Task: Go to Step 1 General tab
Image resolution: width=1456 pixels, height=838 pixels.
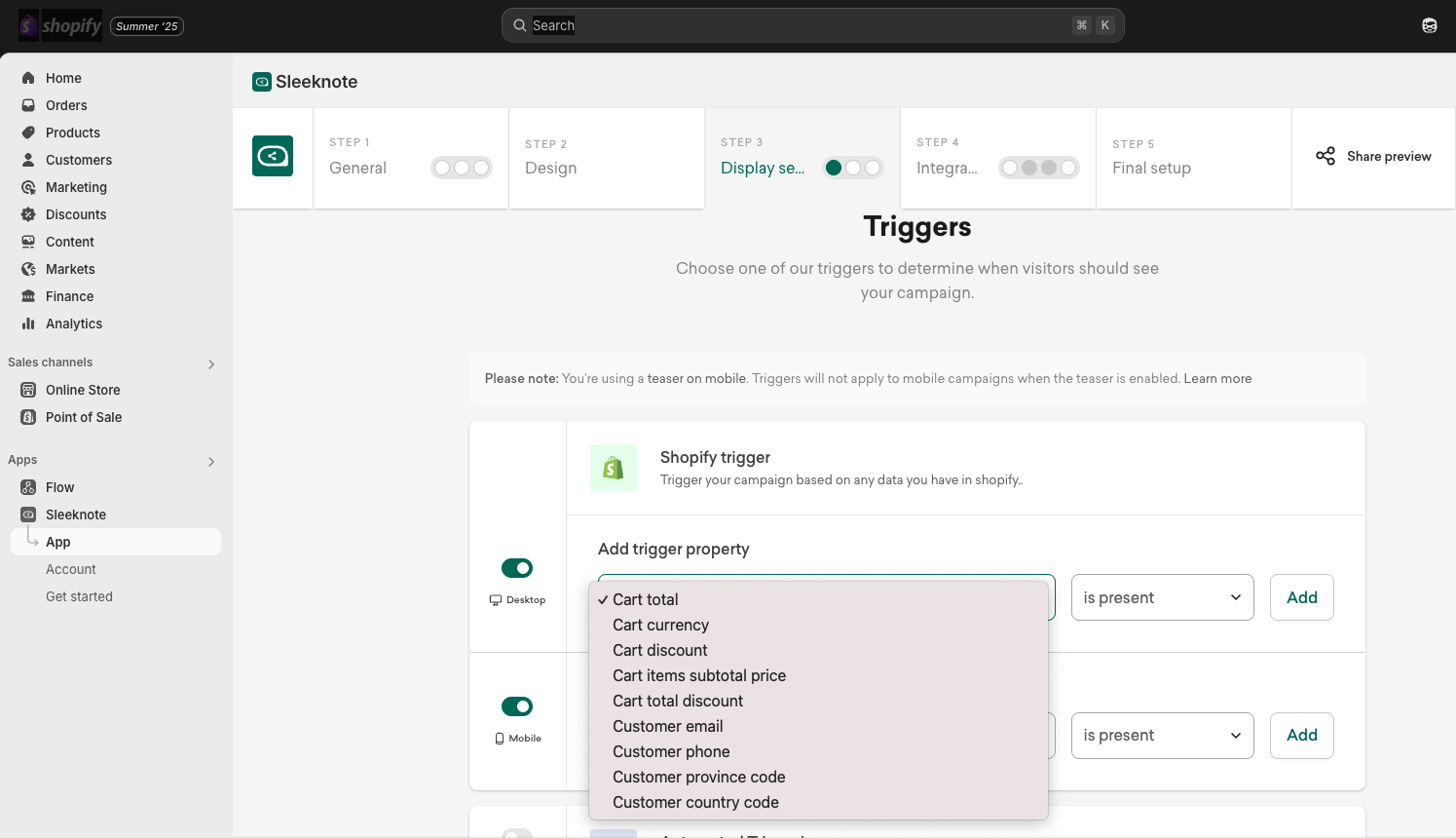Action: pos(411,158)
